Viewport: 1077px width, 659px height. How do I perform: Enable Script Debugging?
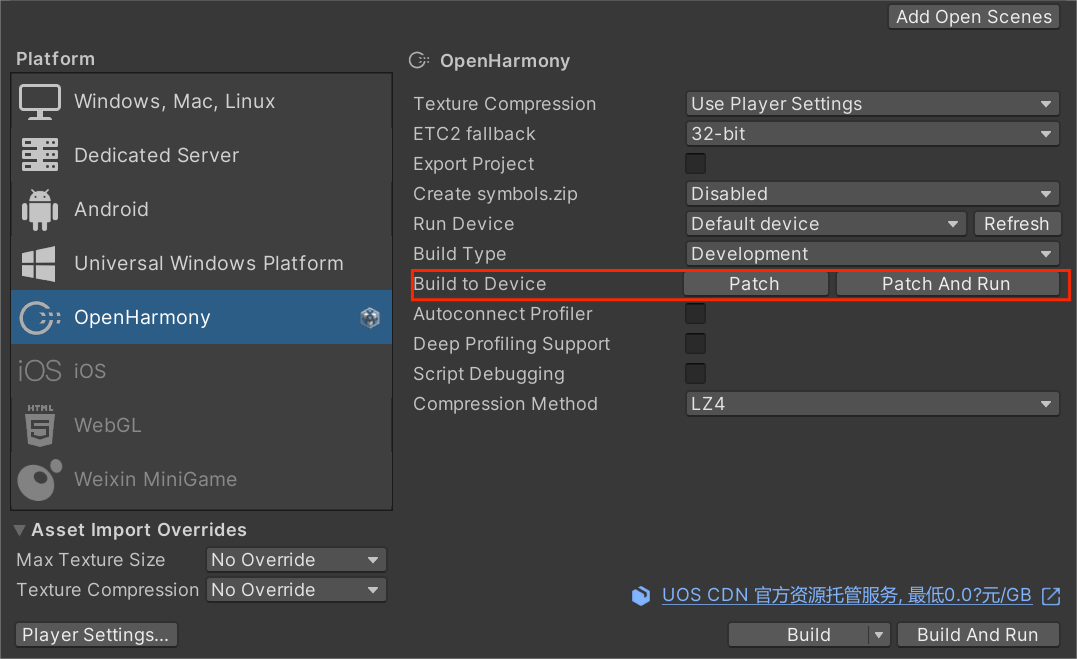694,373
